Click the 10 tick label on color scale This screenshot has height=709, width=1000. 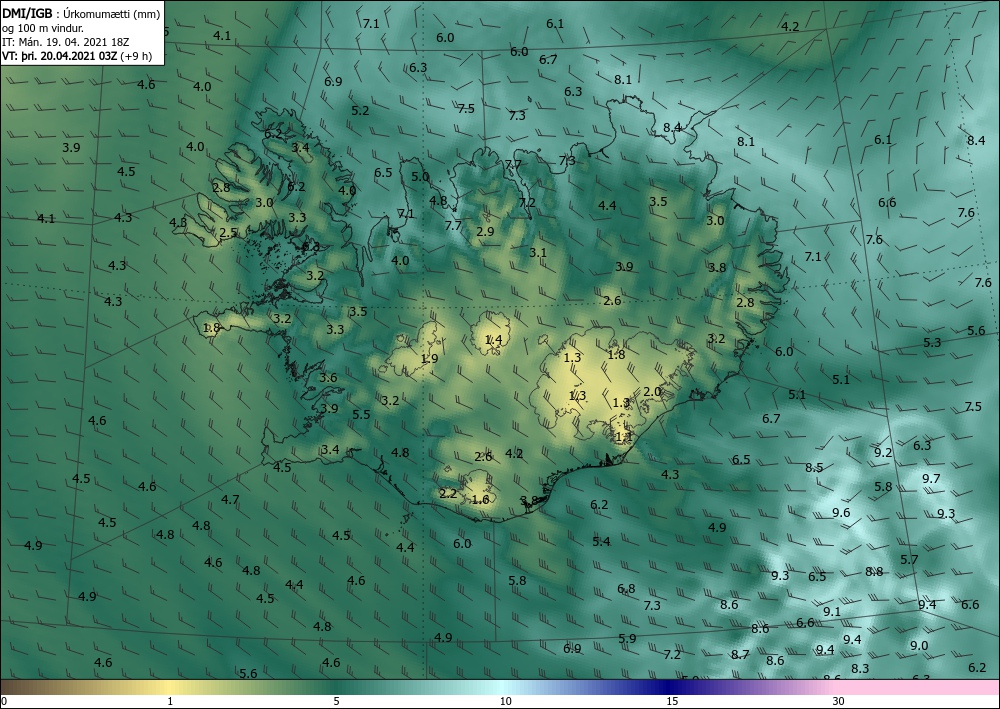click(506, 701)
